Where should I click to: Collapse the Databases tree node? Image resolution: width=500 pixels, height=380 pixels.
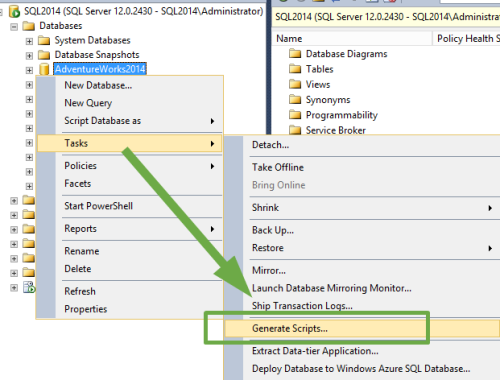[x=14, y=27]
